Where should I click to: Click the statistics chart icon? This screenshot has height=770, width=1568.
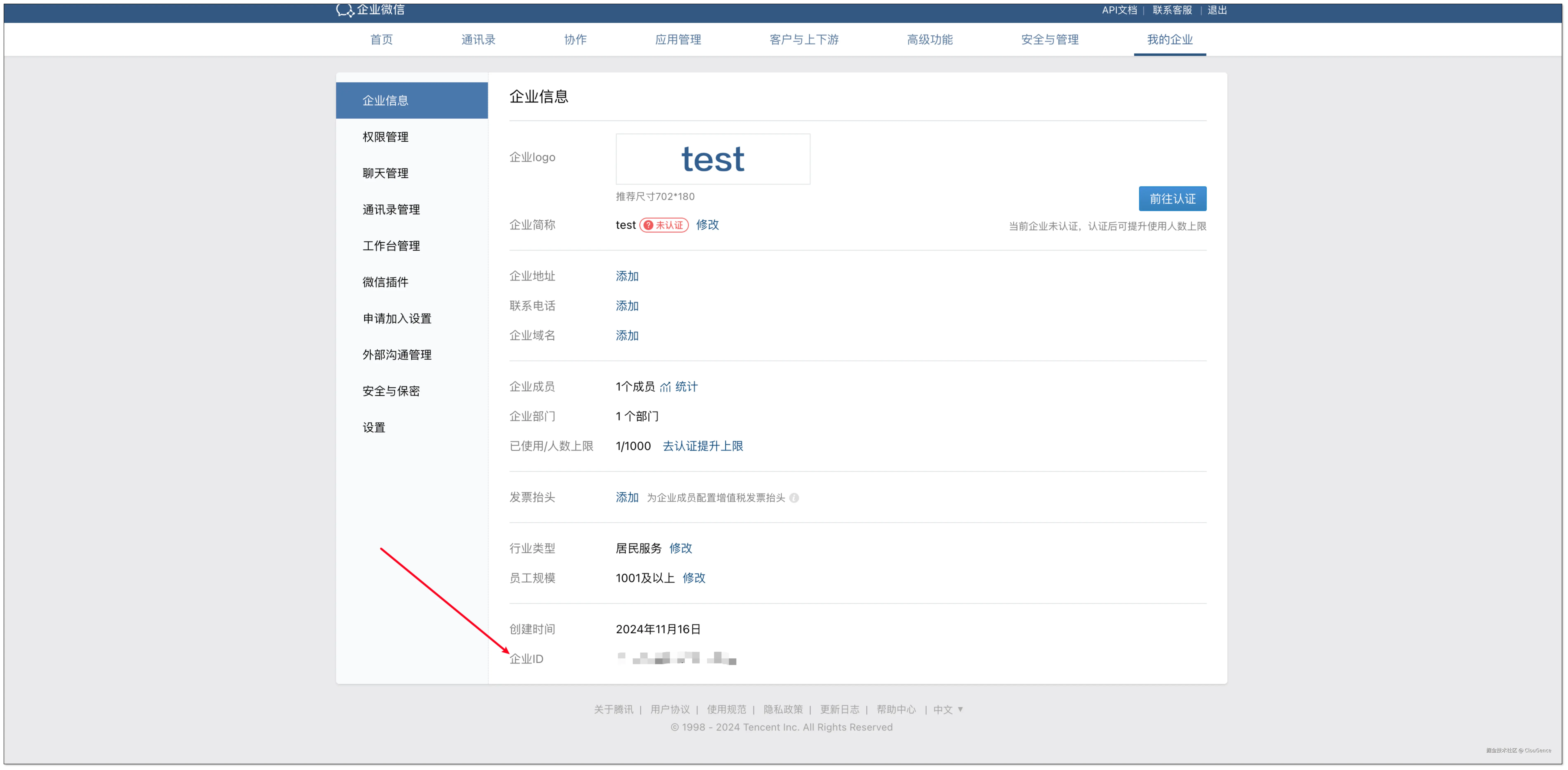tap(665, 387)
